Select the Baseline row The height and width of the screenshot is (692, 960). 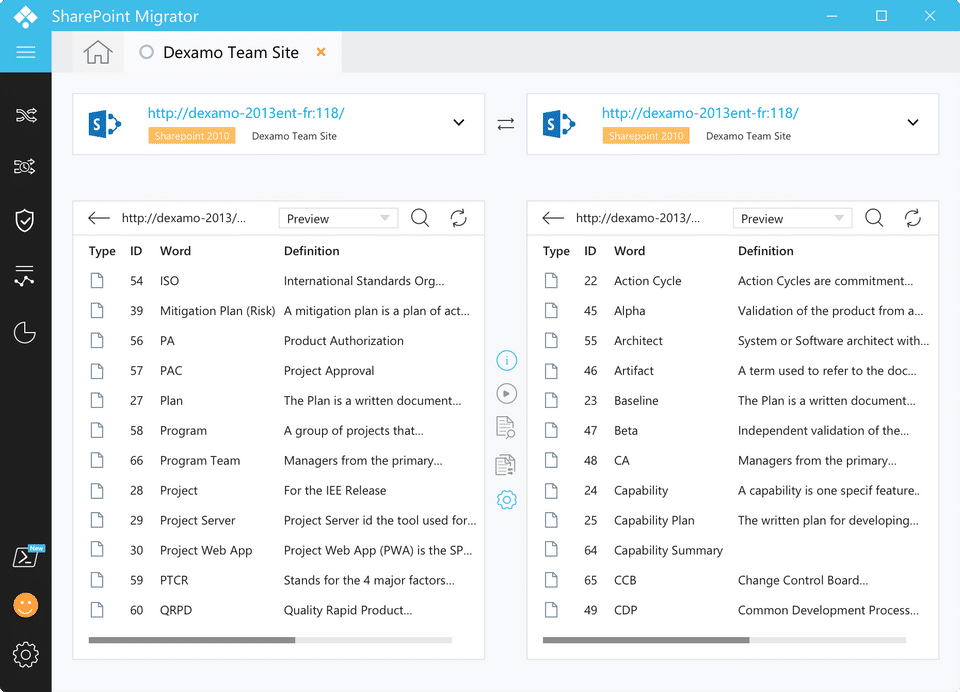tap(733, 401)
